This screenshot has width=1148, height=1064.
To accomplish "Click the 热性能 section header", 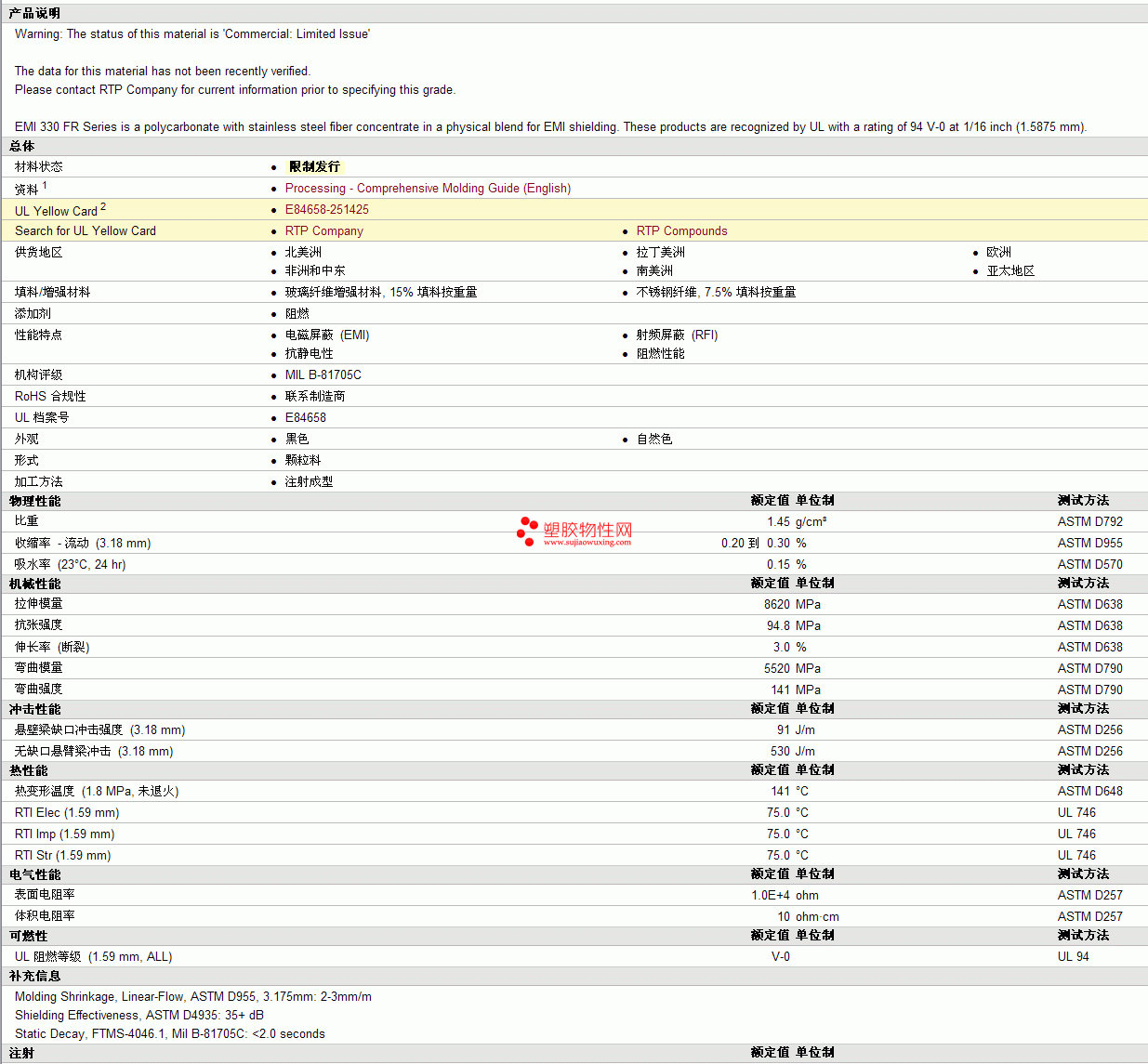I will 29,770.
